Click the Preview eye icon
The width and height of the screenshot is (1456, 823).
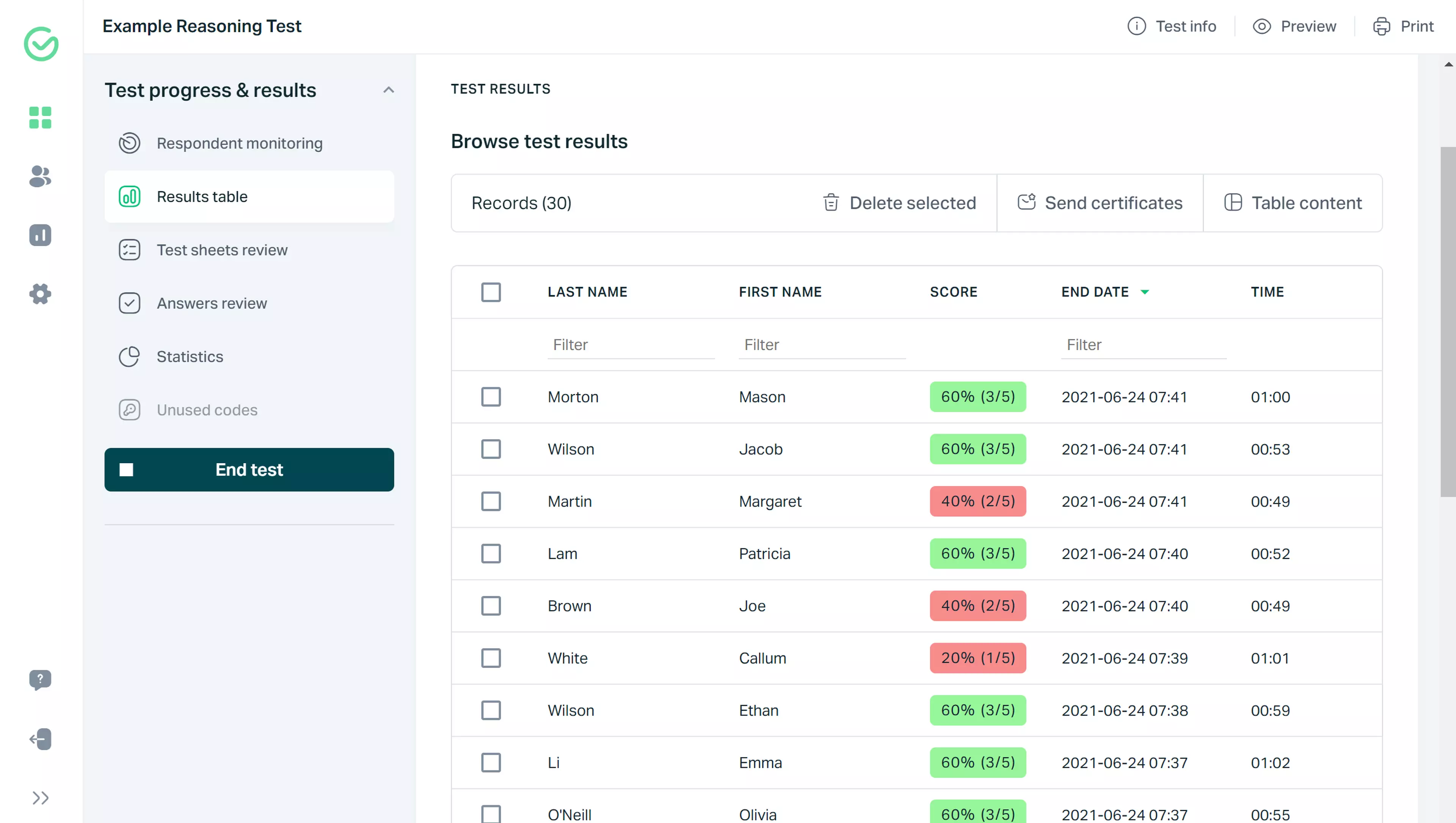pyautogui.click(x=1261, y=27)
